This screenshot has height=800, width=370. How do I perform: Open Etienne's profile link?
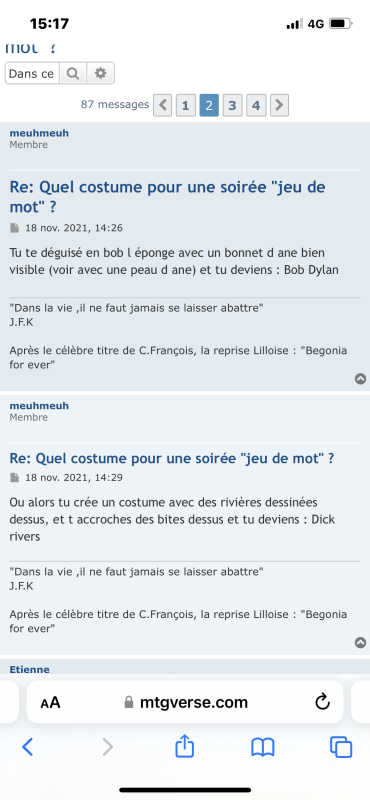(30, 669)
